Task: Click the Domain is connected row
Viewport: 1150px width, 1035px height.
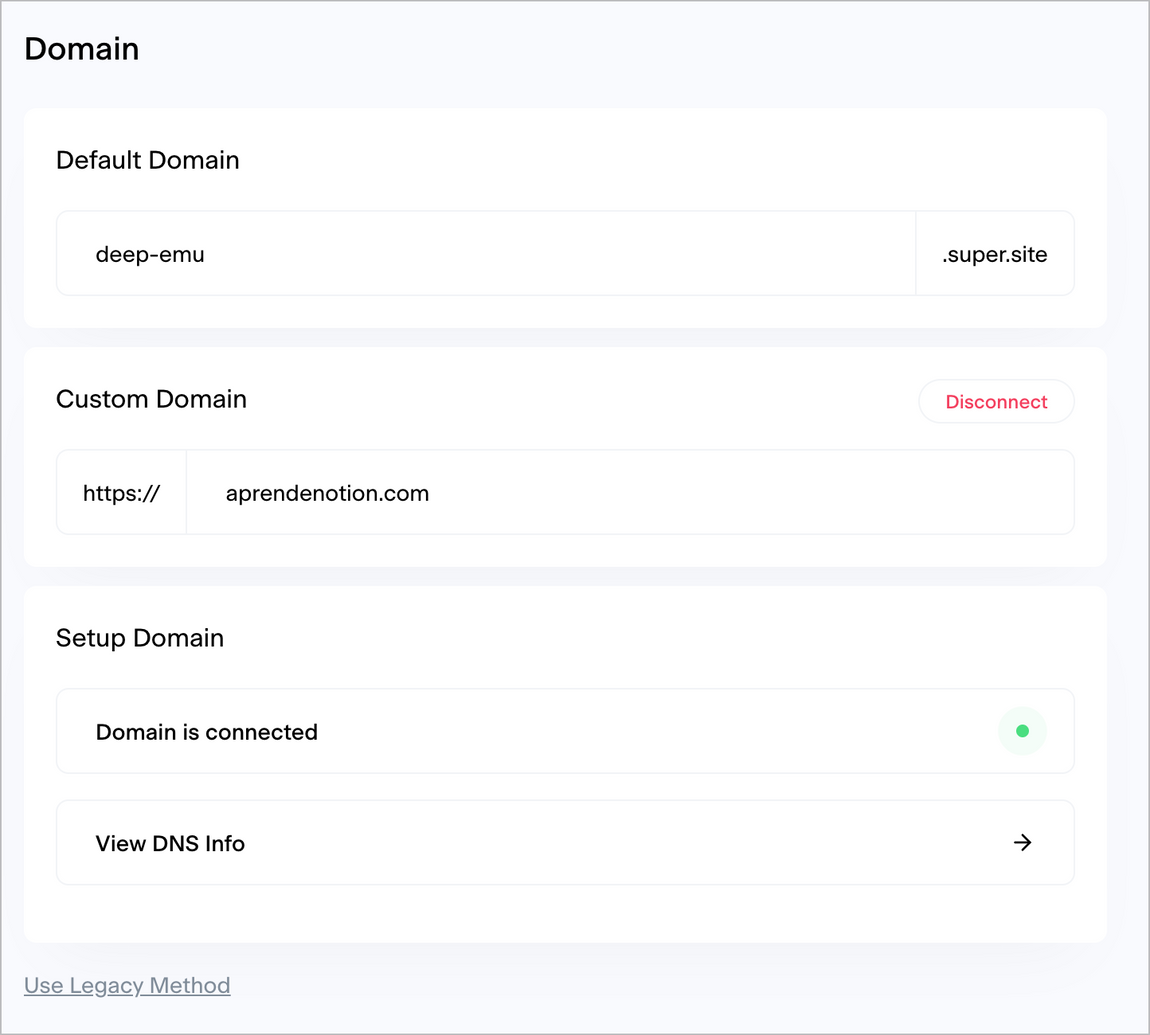Action: (565, 731)
